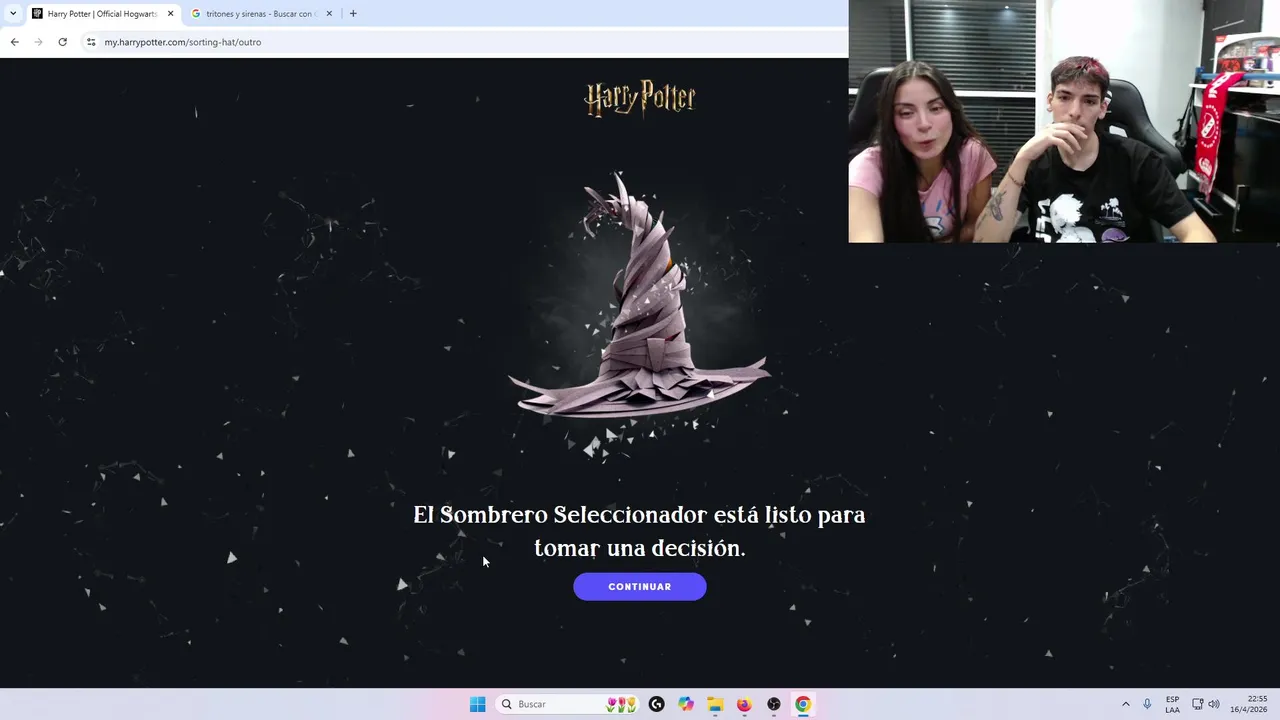Viewport: 1280px width, 720px height.
Task: Click the Harry Potter logo
Action: click(x=640, y=98)
